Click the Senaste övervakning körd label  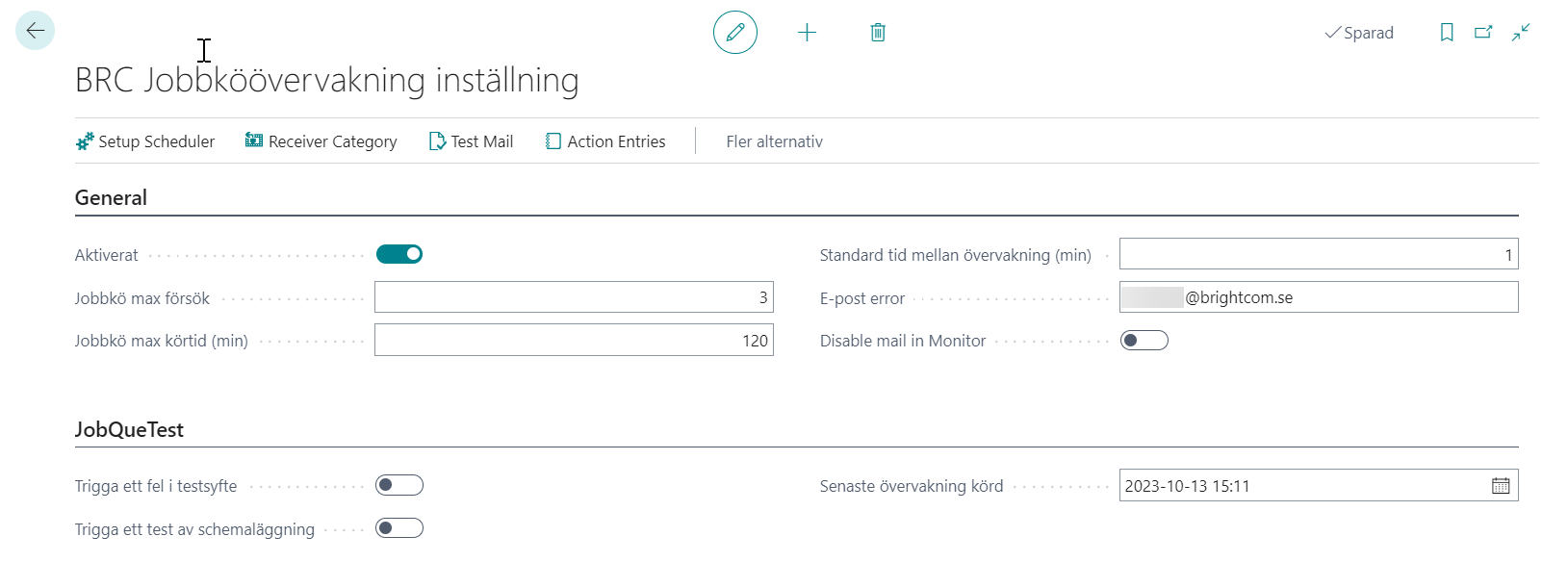click(x=912, y=486)
